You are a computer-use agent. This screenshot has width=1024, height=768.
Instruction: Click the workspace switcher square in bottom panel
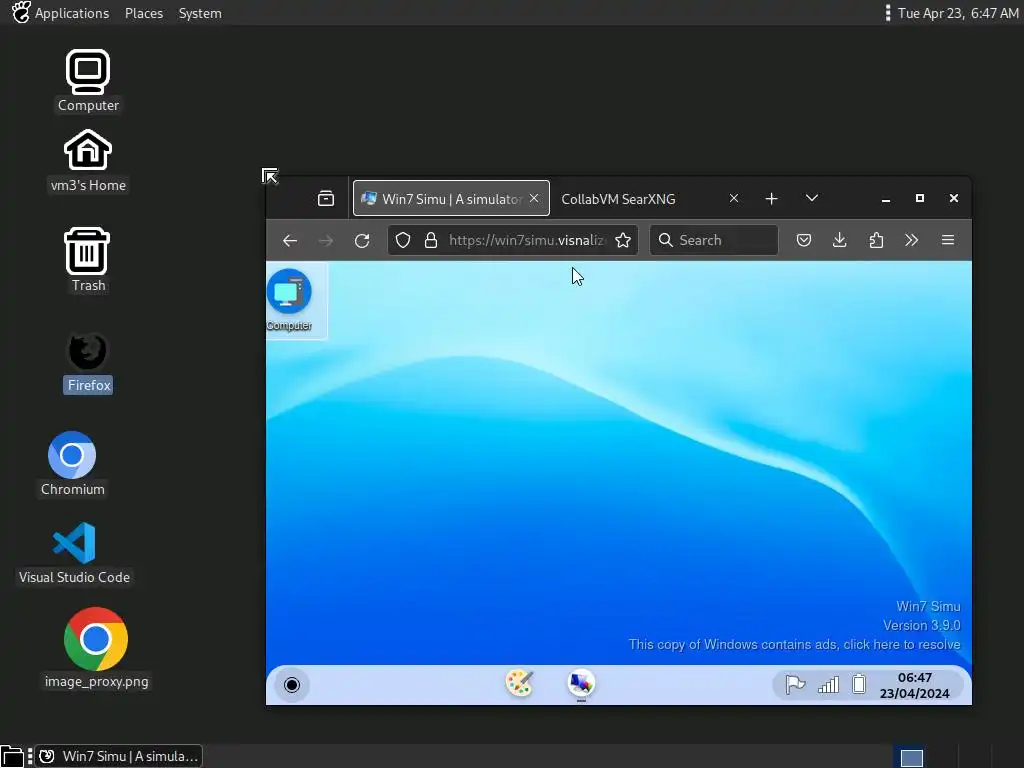click(911, 756)
